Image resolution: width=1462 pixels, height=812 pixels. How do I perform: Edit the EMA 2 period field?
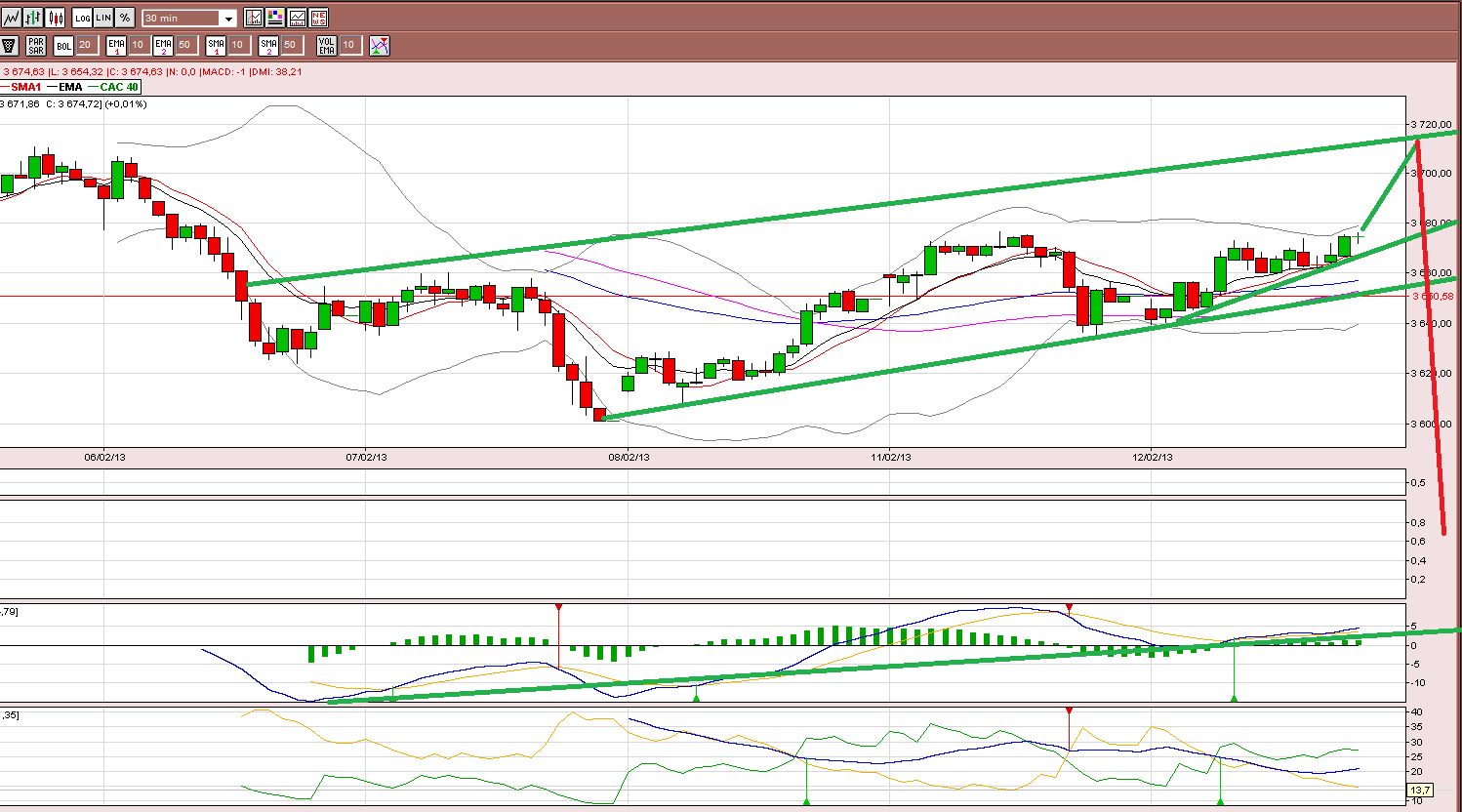pos(185,45)
